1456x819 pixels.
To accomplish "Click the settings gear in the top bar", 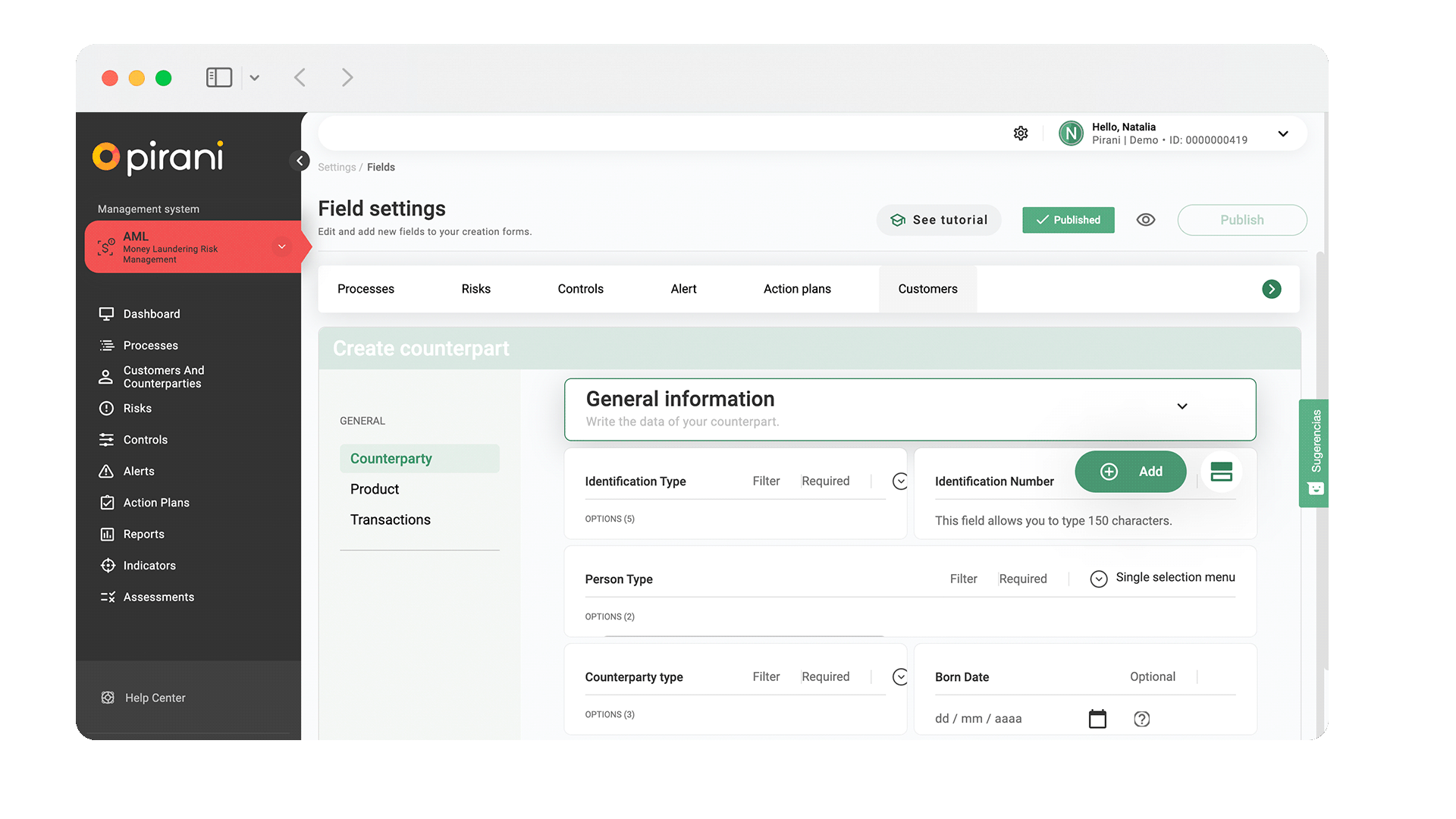I will coord(1020,133).
